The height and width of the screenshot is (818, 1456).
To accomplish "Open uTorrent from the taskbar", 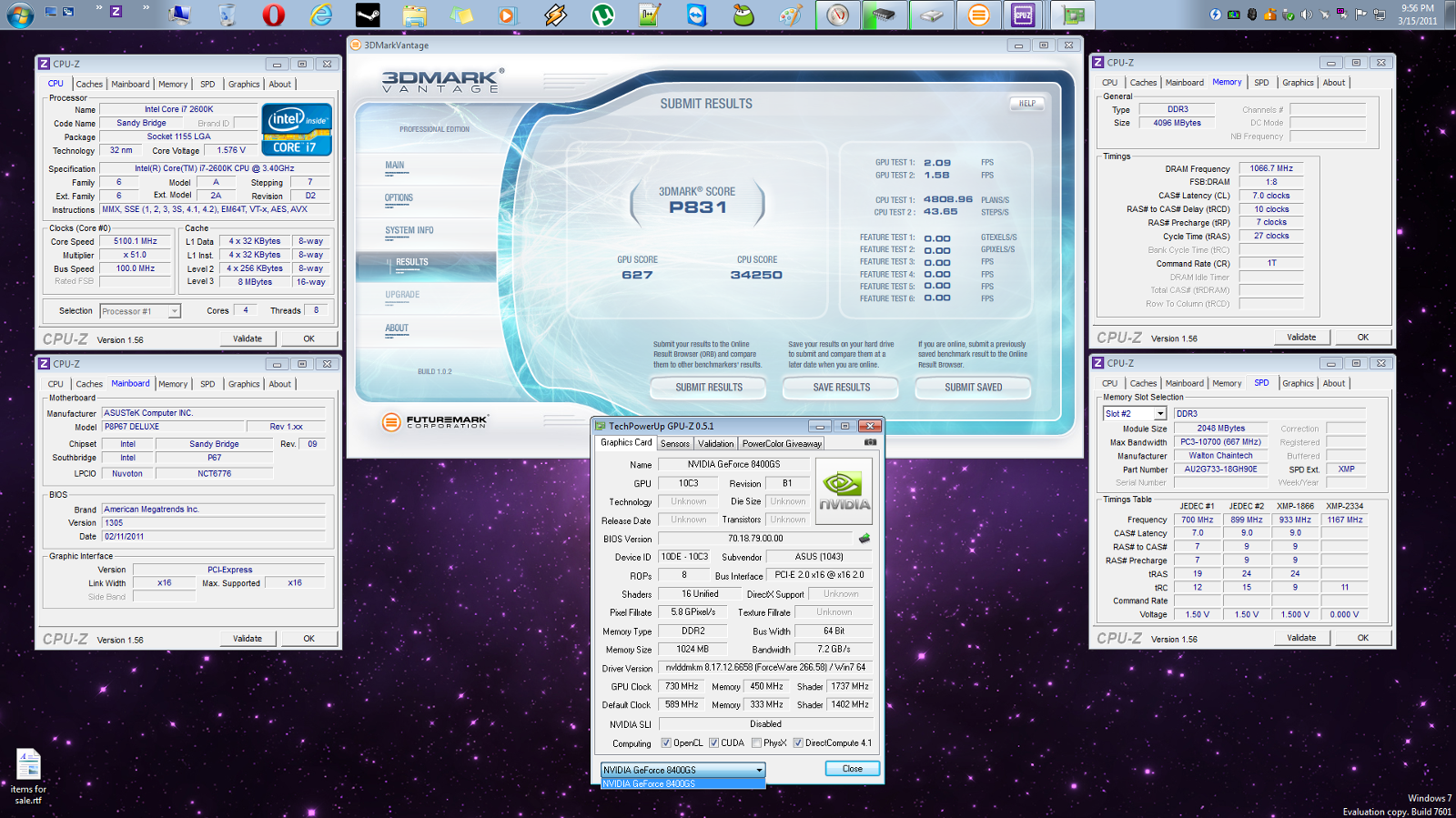I will click(602, 15).
